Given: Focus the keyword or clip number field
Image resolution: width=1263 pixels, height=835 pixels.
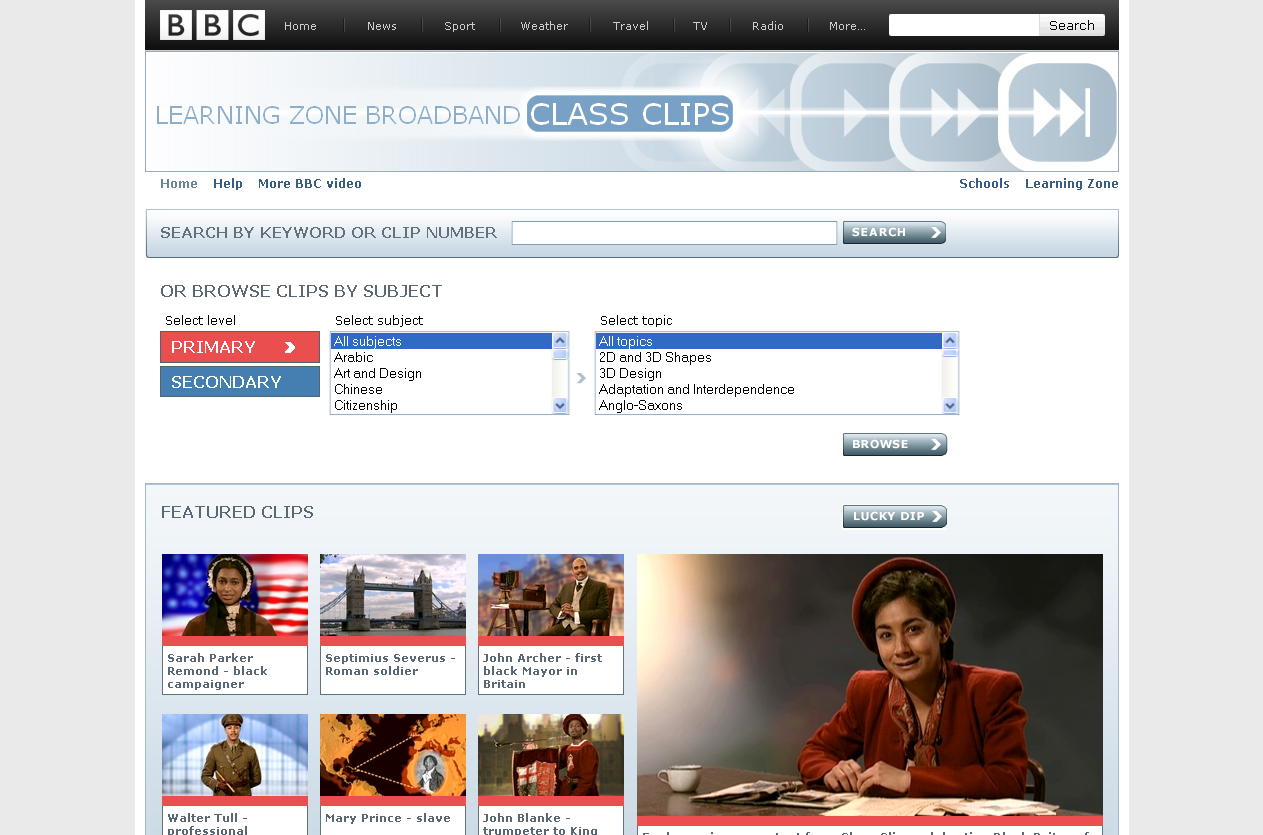Looking at the screenshot, I should click(x=674, y=233).
